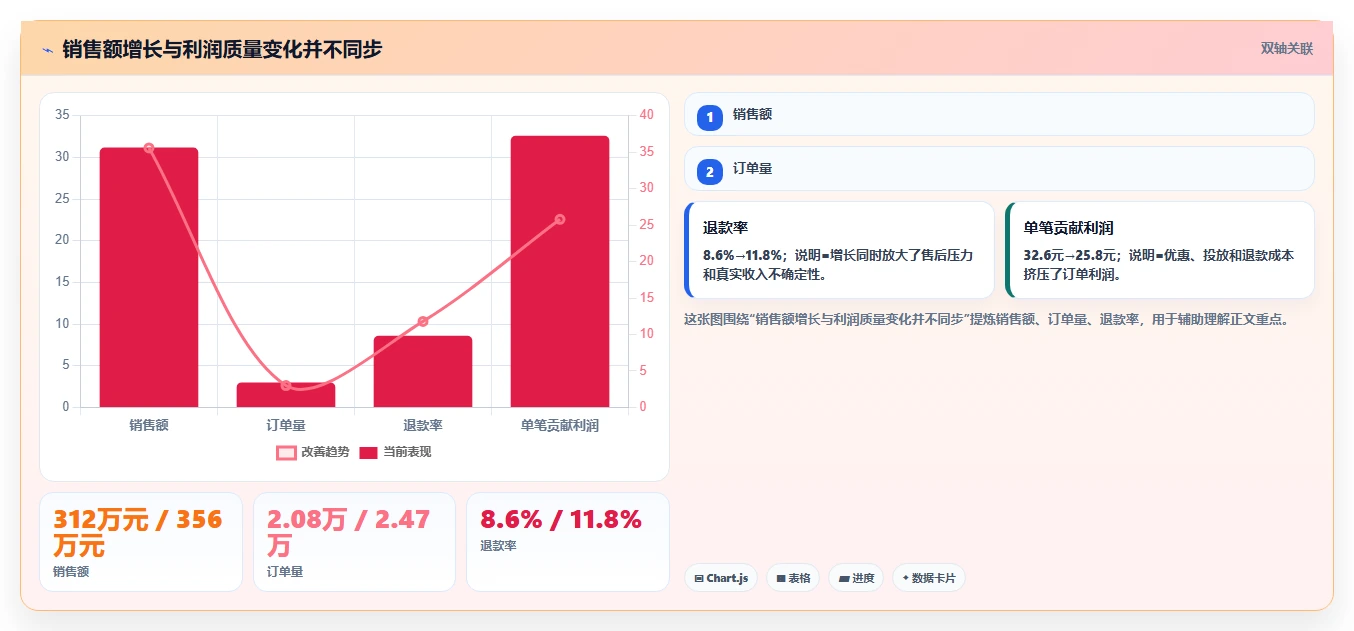Click the short 订单量 bar in the chart
The height and width of the screenshot is (631, 1354).
(286, 395)
